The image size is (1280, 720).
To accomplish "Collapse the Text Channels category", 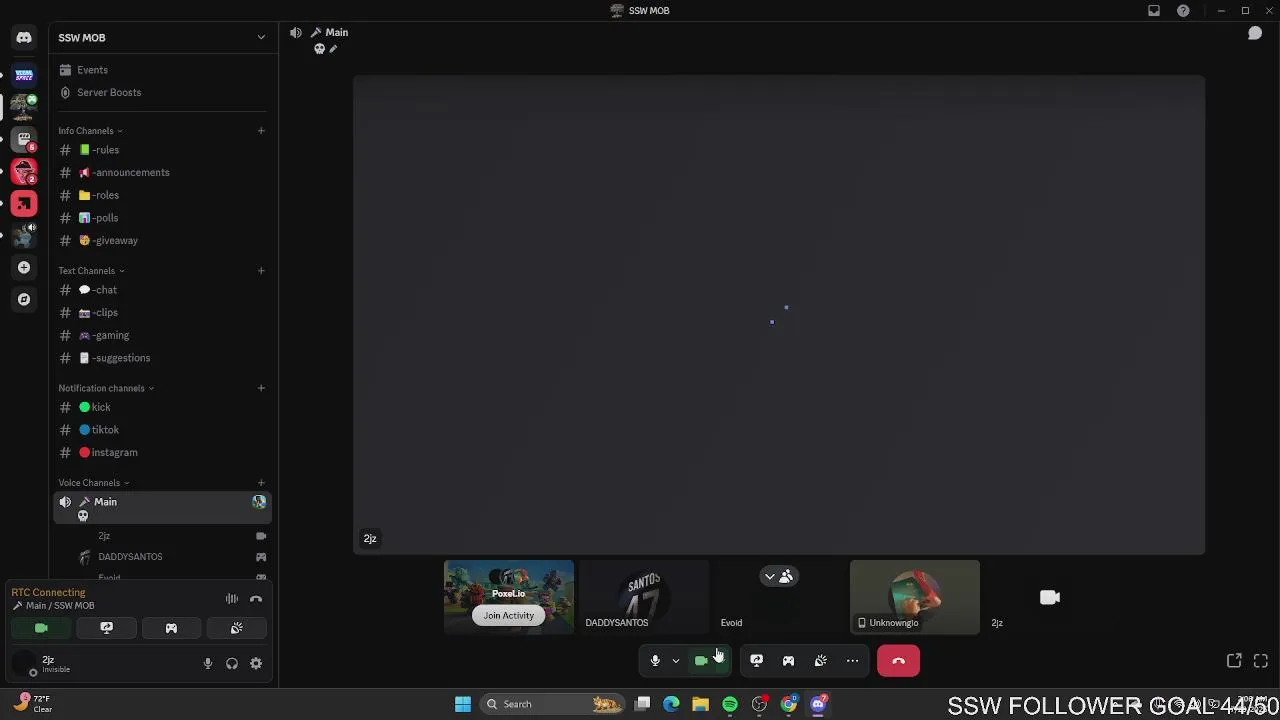I will click(x=91, y=271).
